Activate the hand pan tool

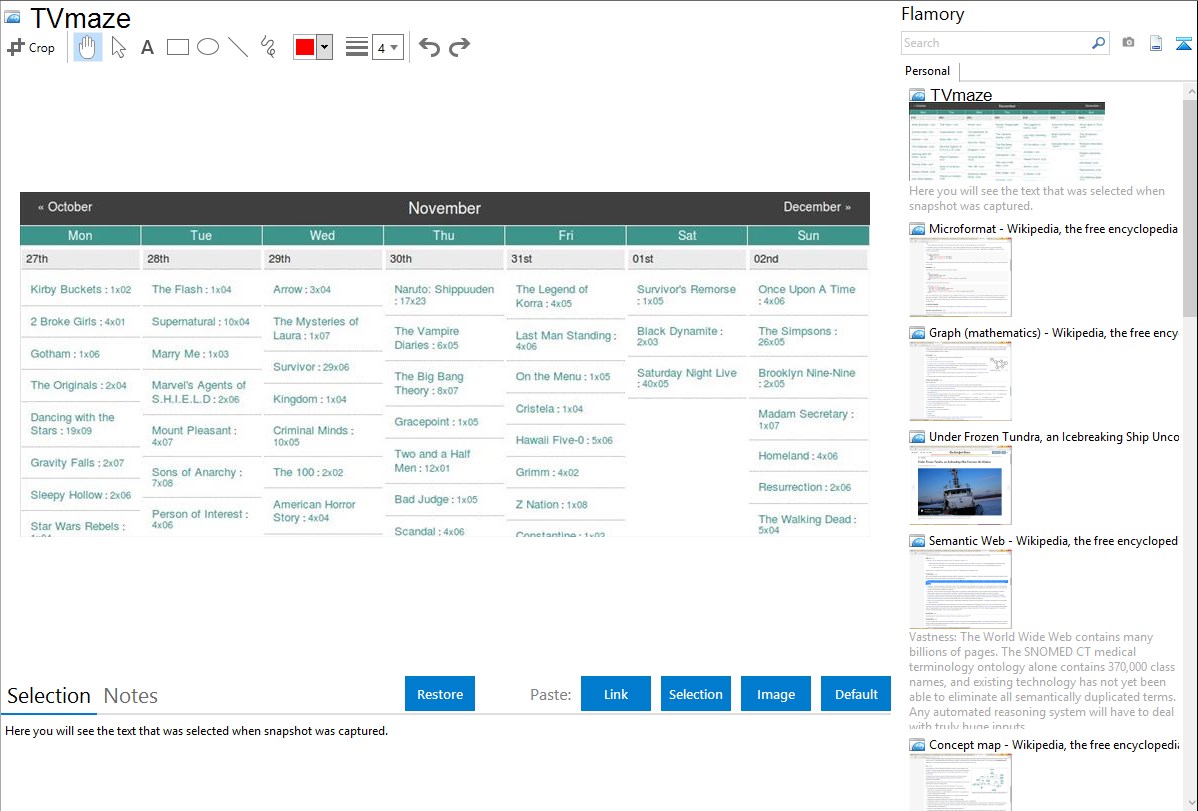[88, 47]
